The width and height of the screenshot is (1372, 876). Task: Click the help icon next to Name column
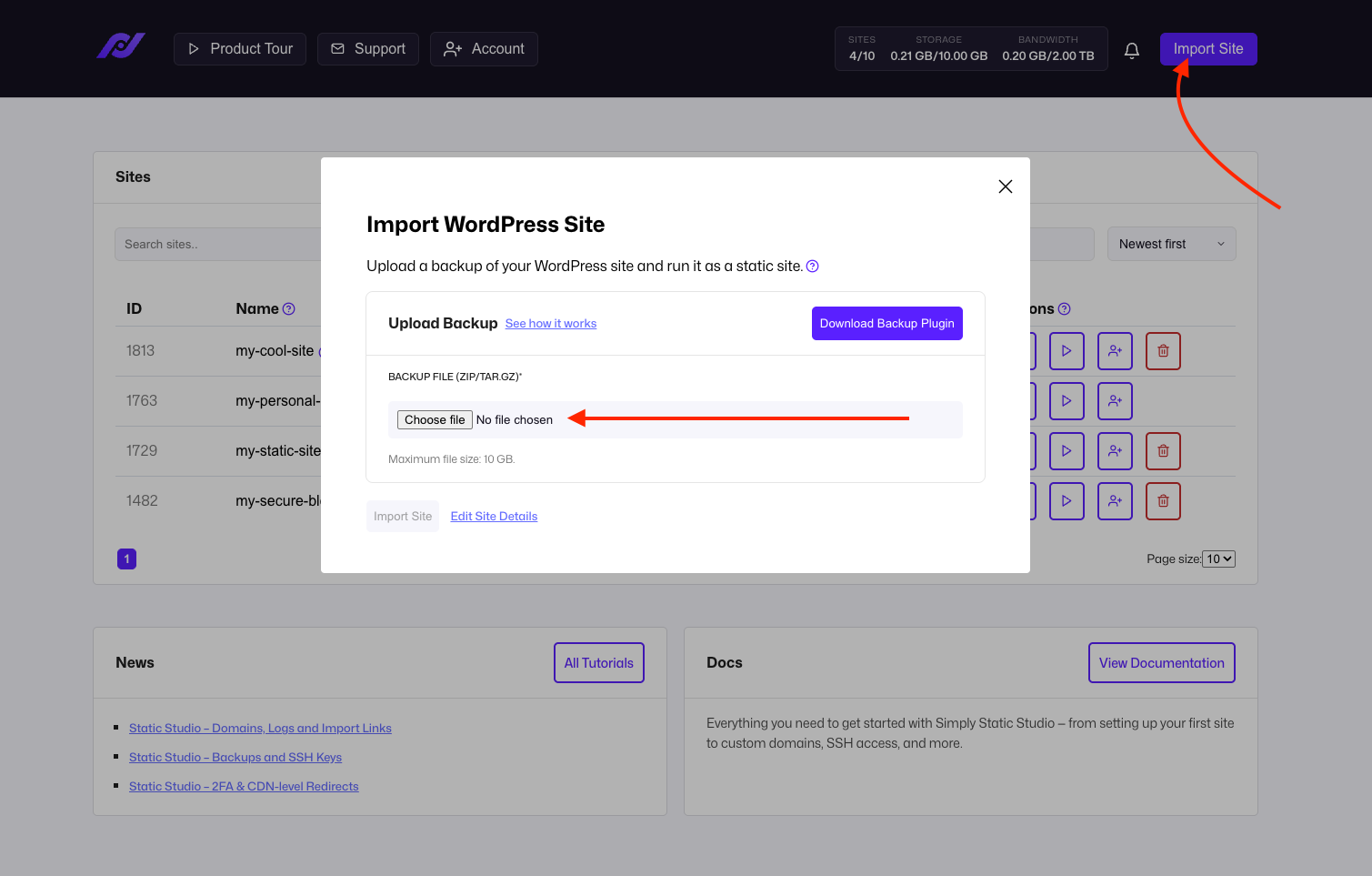coord(289,309)
